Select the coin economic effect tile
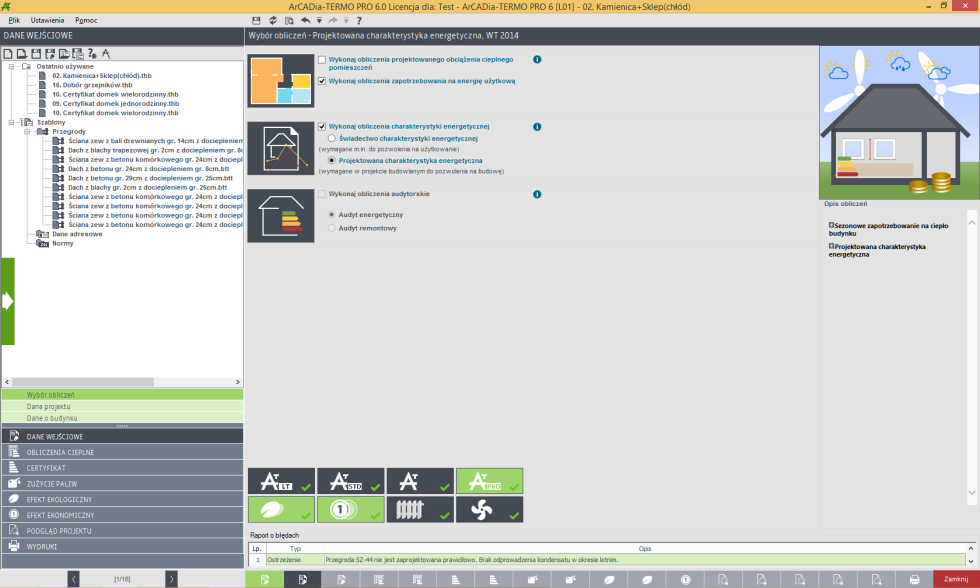This screenshot has width=980, height=588. [351, 509]
